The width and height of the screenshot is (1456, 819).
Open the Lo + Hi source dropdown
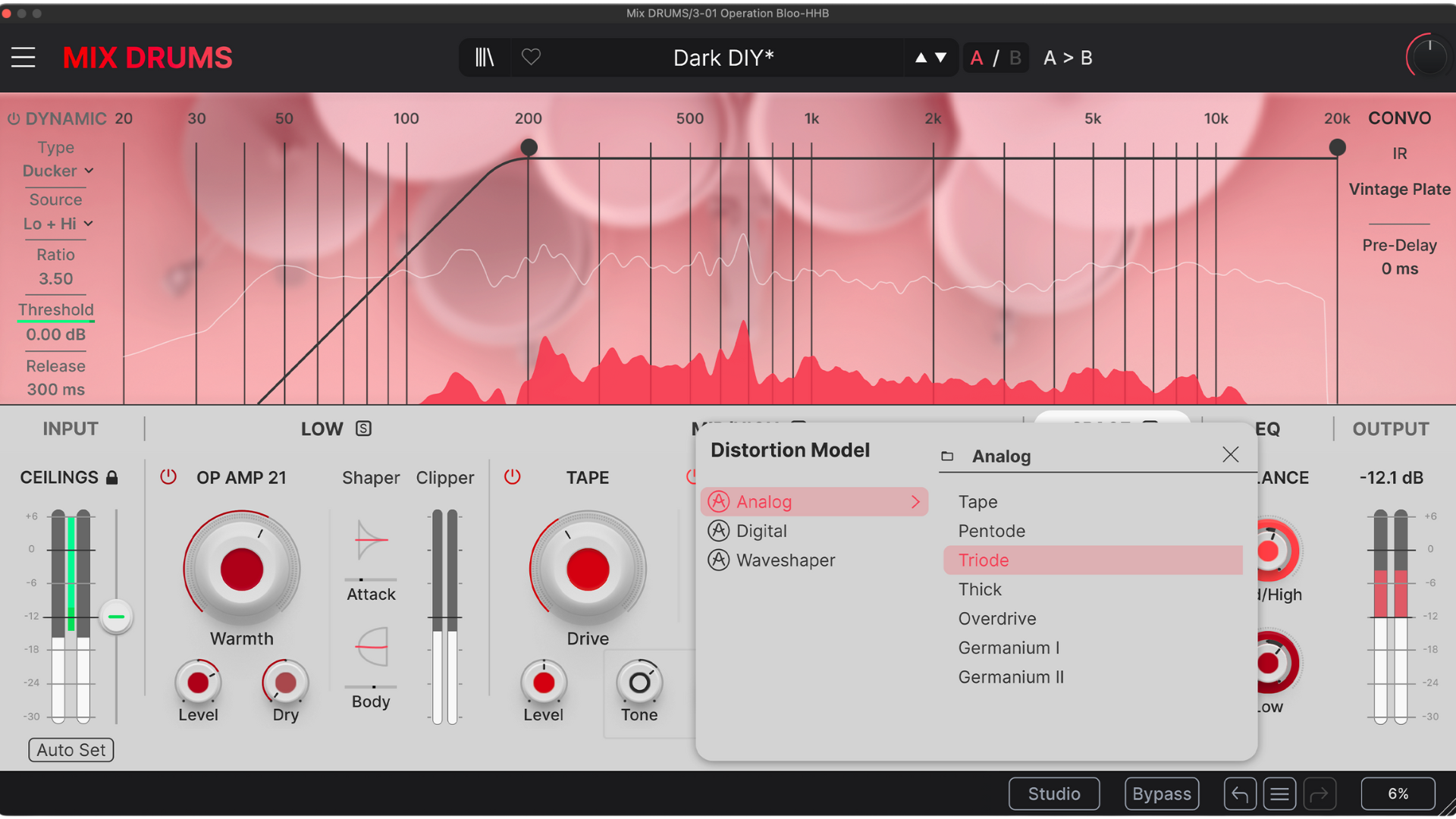58,224
